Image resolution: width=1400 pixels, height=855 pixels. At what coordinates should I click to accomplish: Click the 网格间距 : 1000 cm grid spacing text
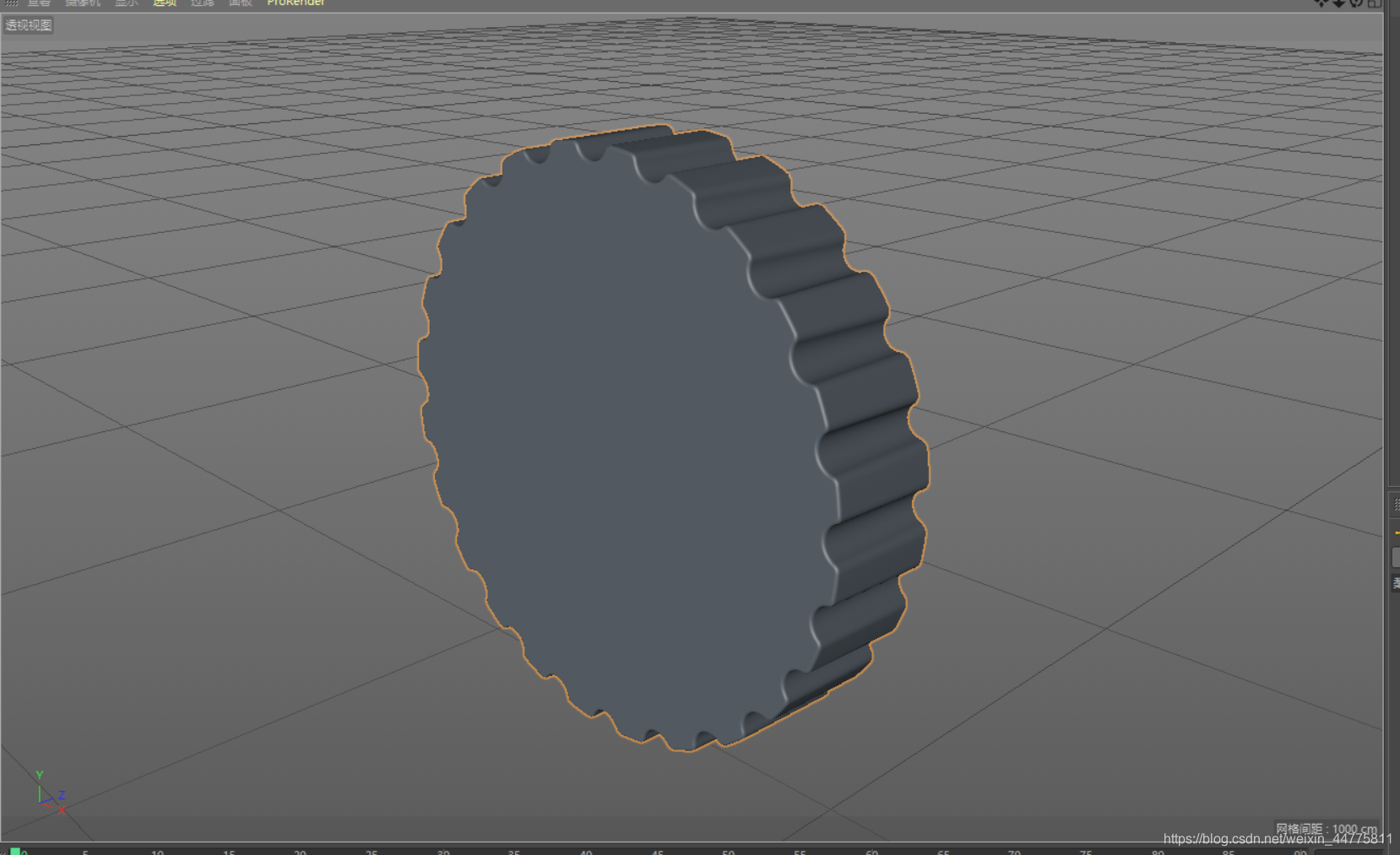click(1326, 828)
